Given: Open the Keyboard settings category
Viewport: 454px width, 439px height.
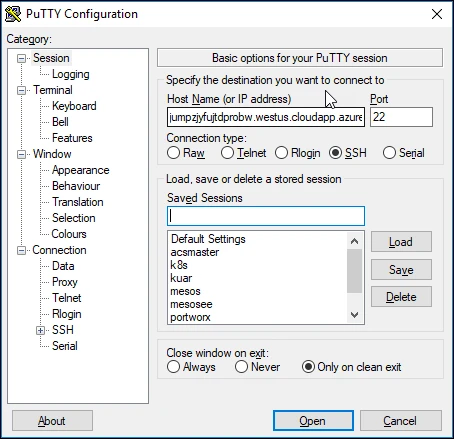Looking at the screenshot, I should click(x=74, y=106).
